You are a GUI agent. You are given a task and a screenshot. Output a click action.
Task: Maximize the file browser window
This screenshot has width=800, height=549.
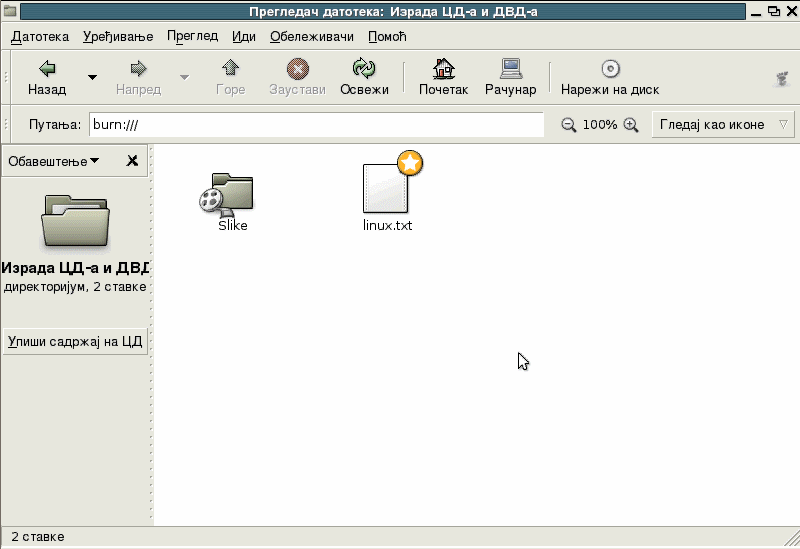tap(774, 11)
